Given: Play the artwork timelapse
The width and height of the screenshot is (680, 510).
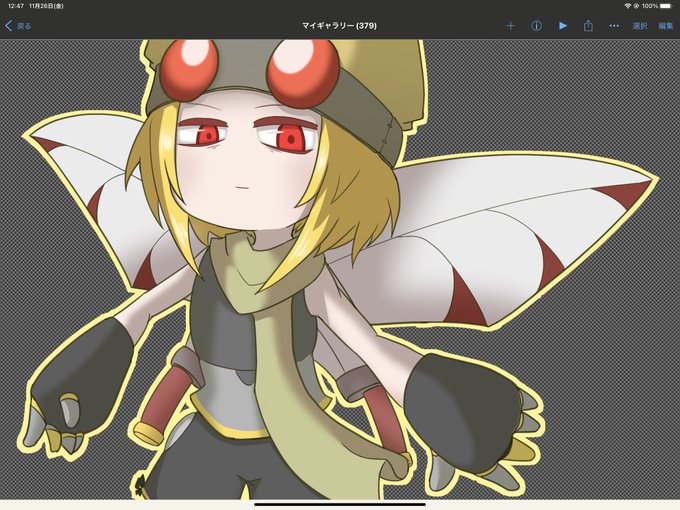Looking at the screenshot, I should (x=562, y=26).
